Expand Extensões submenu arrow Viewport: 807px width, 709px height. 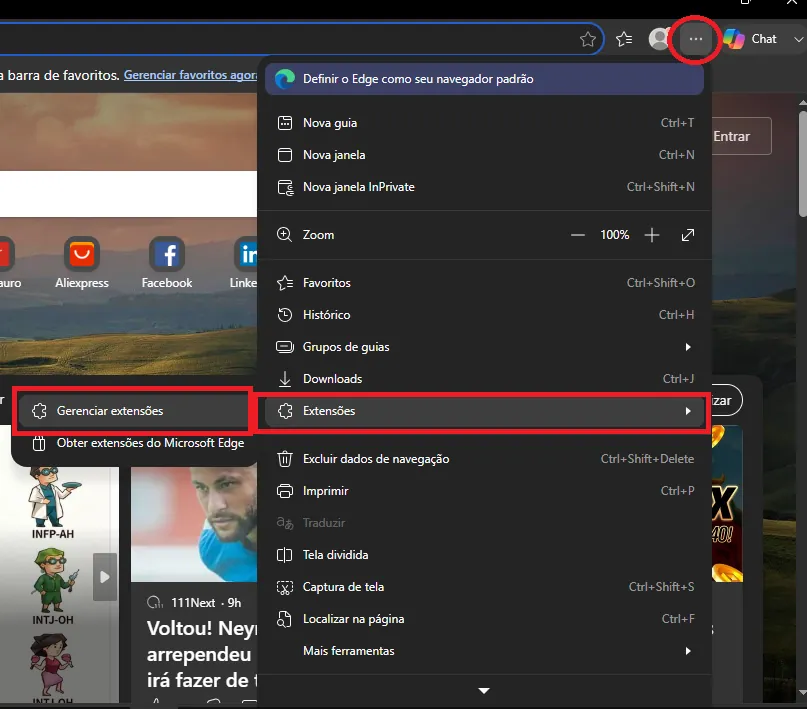688,411
